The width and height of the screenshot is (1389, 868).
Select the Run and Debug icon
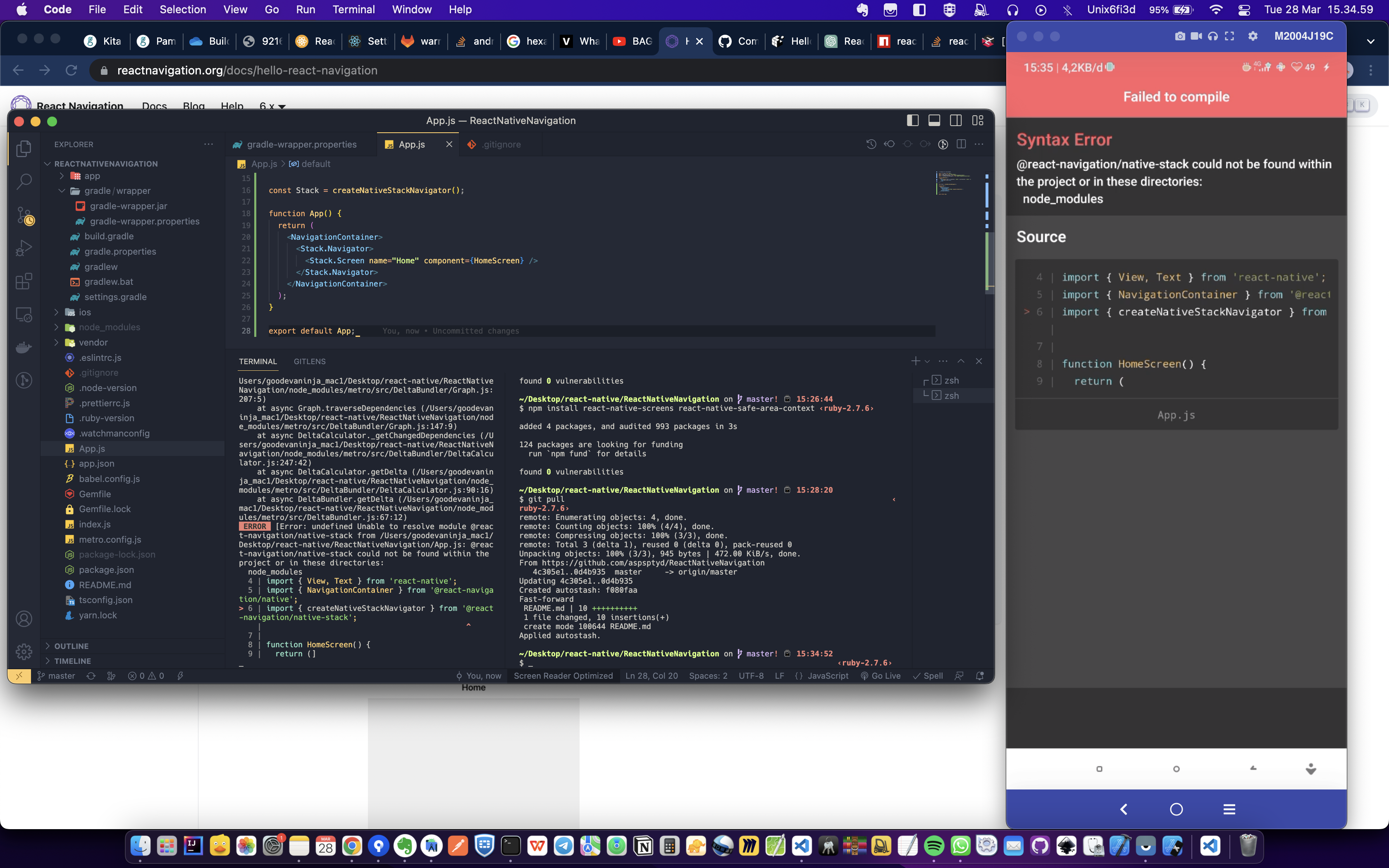[x=24, y=248]
